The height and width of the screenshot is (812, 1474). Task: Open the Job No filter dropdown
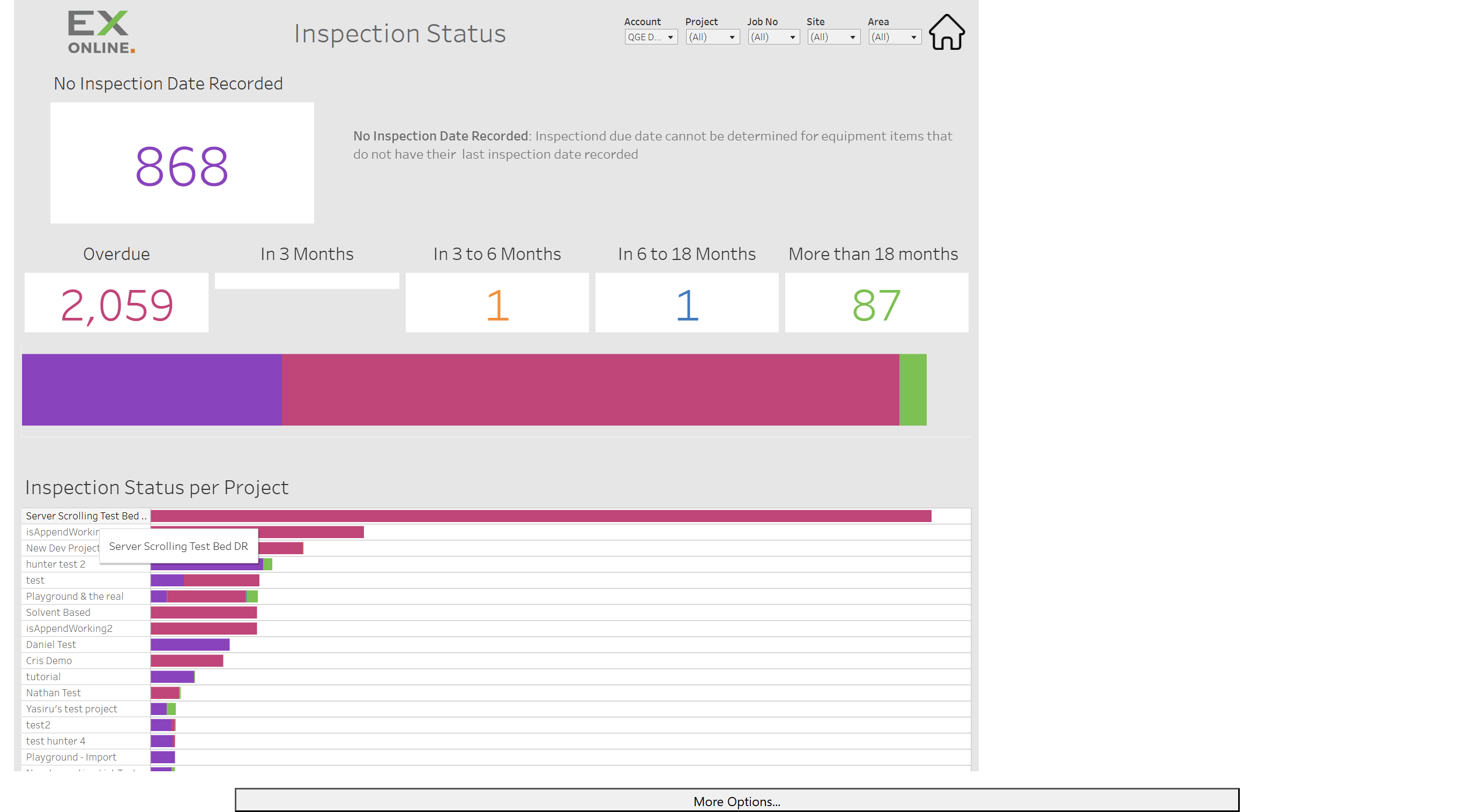point(773,37)
